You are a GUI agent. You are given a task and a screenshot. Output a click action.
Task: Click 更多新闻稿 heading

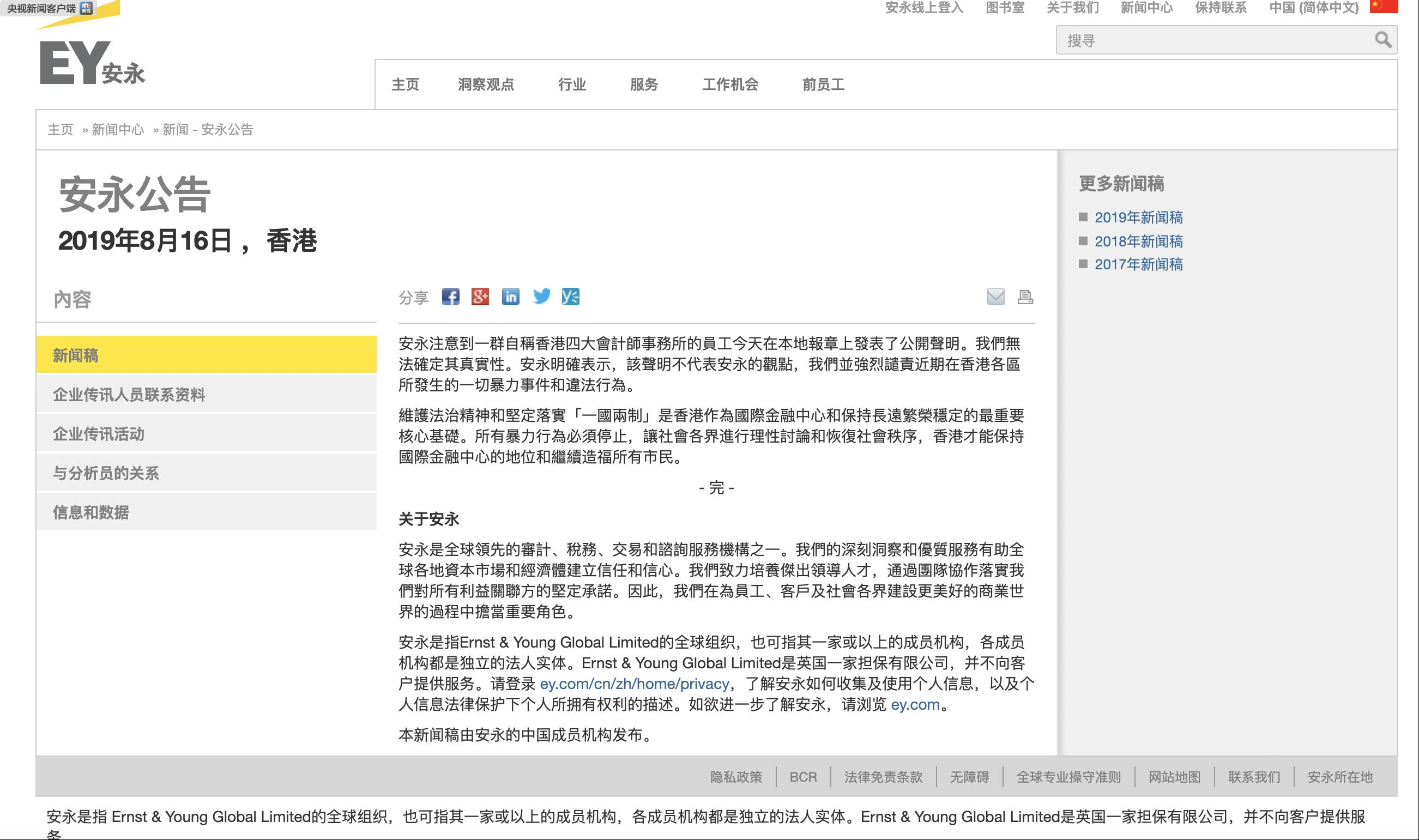tap(1121, 184)
